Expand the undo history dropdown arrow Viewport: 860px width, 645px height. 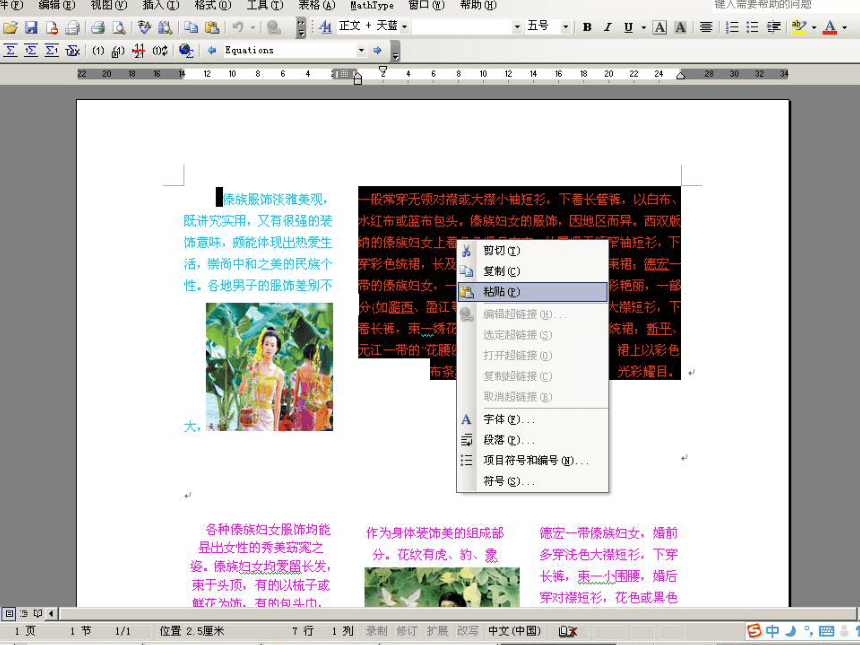click(x=253, y=27)
